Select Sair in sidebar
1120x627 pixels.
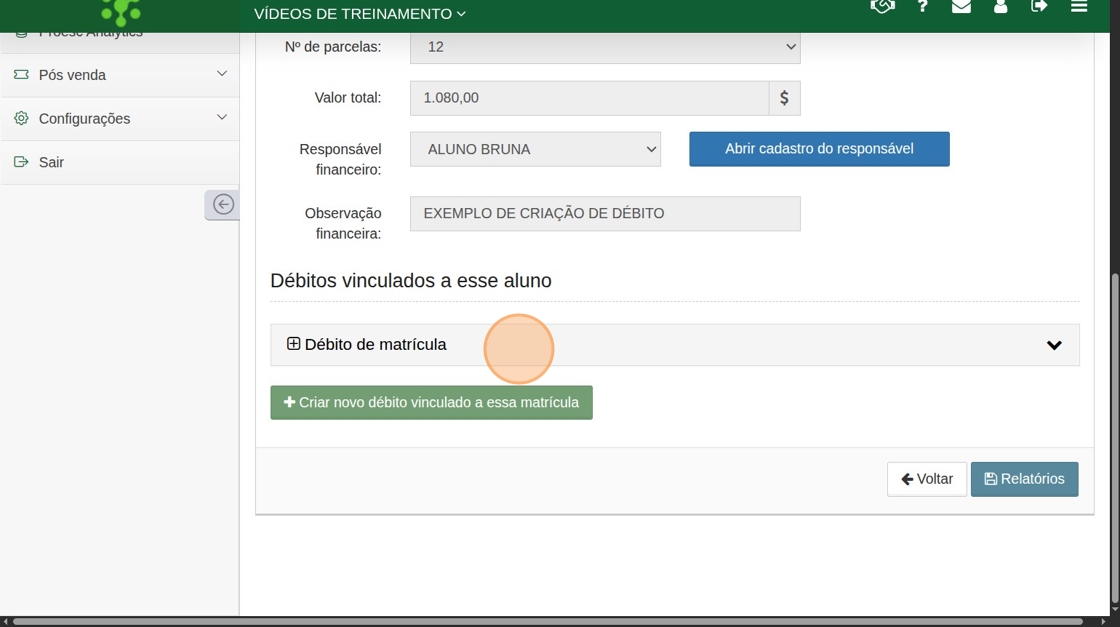120,162
